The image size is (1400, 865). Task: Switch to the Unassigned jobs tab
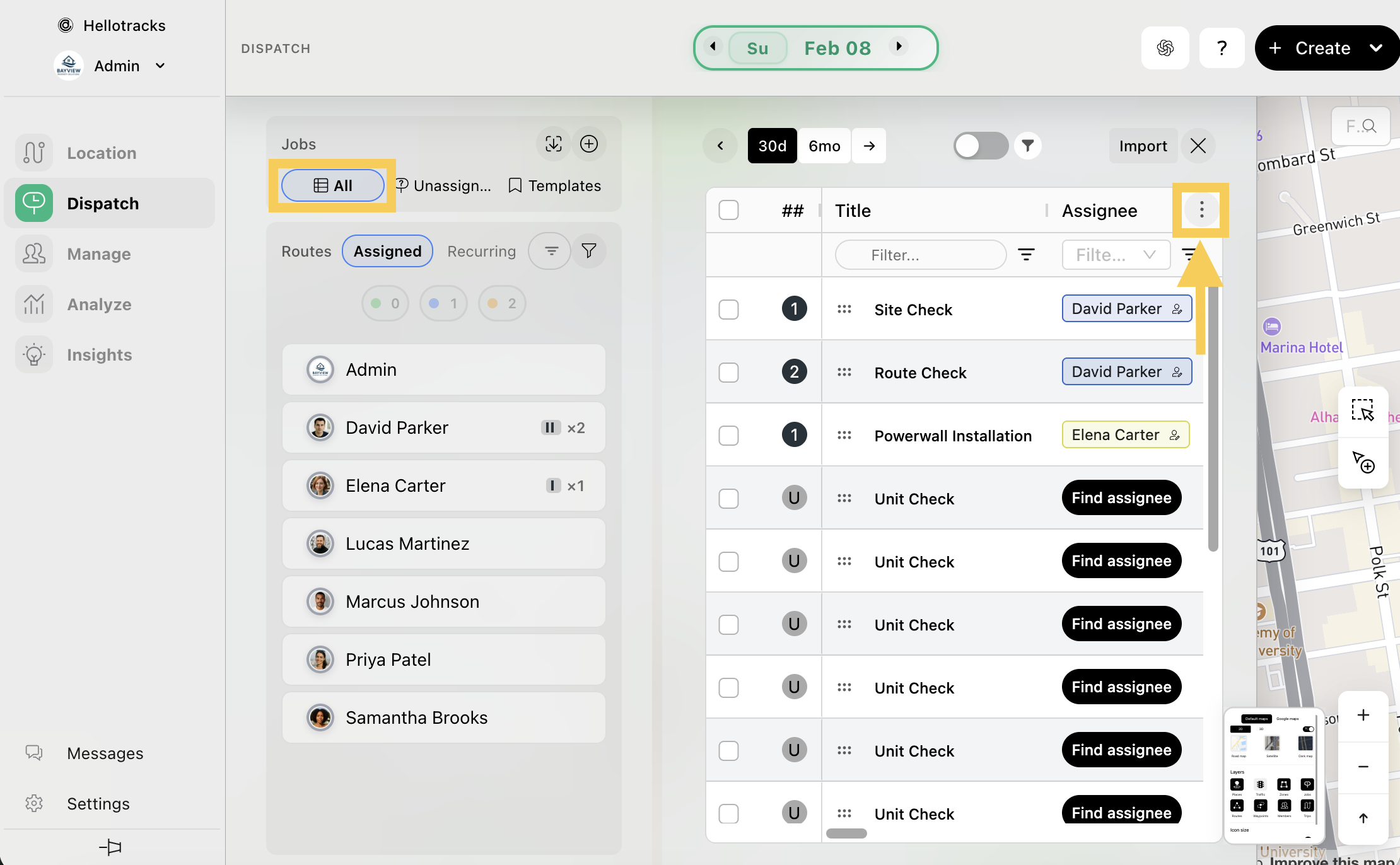click(x=443, y=185)
